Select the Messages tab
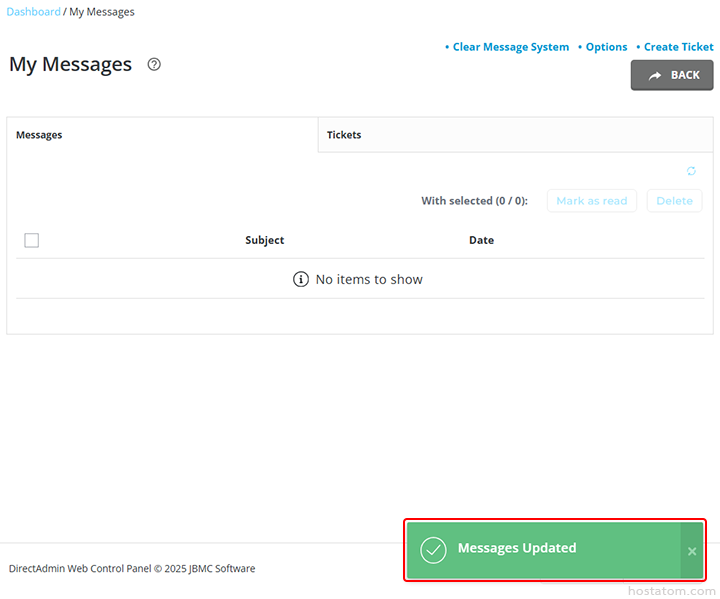The height and width of the screenshot is (599, 720). click(39, 135)
